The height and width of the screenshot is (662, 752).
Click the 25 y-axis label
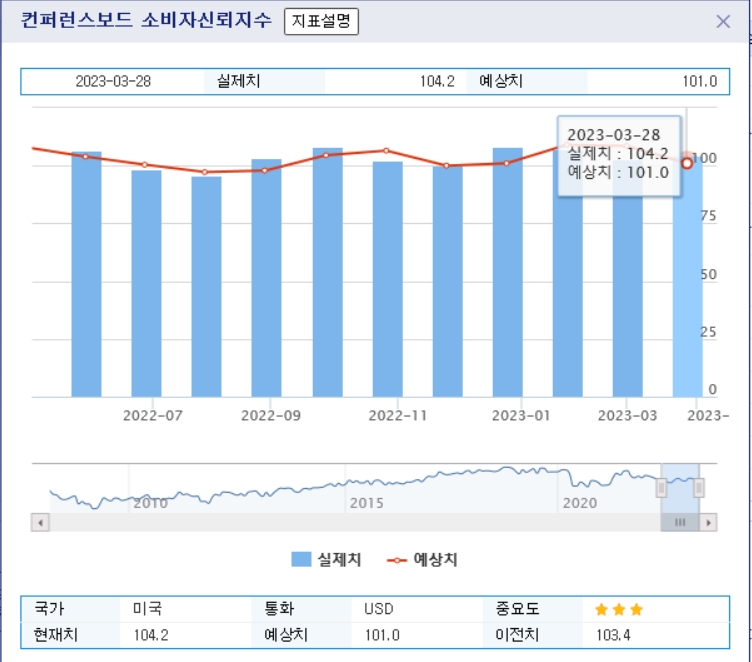click(x=708, y=332)
